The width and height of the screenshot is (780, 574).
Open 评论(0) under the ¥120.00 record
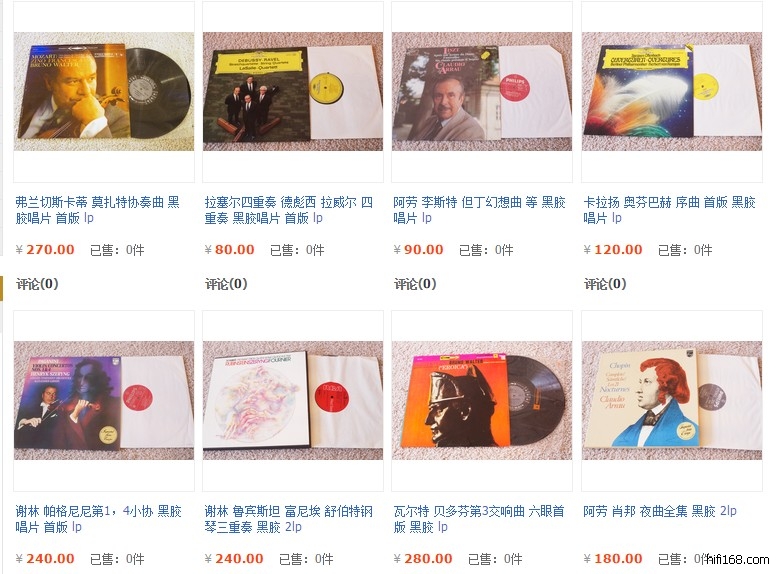tap(605, 284)
